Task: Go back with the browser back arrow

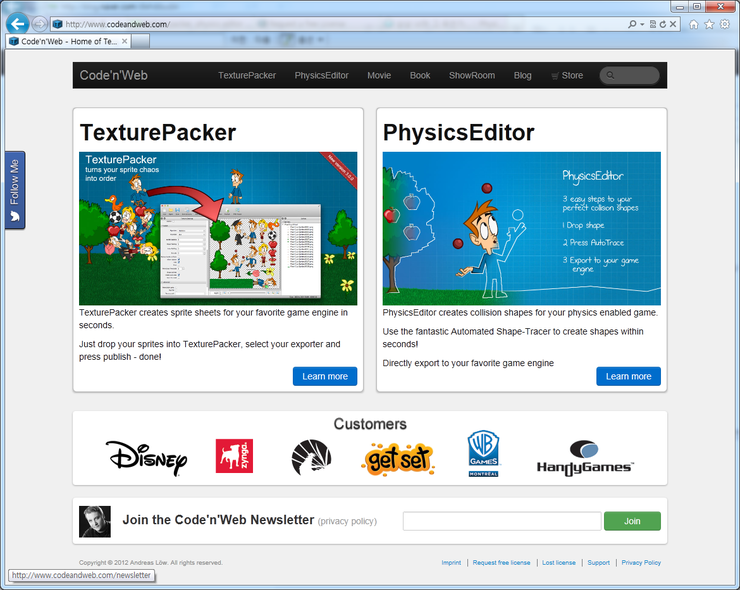Action: point(17,24)
